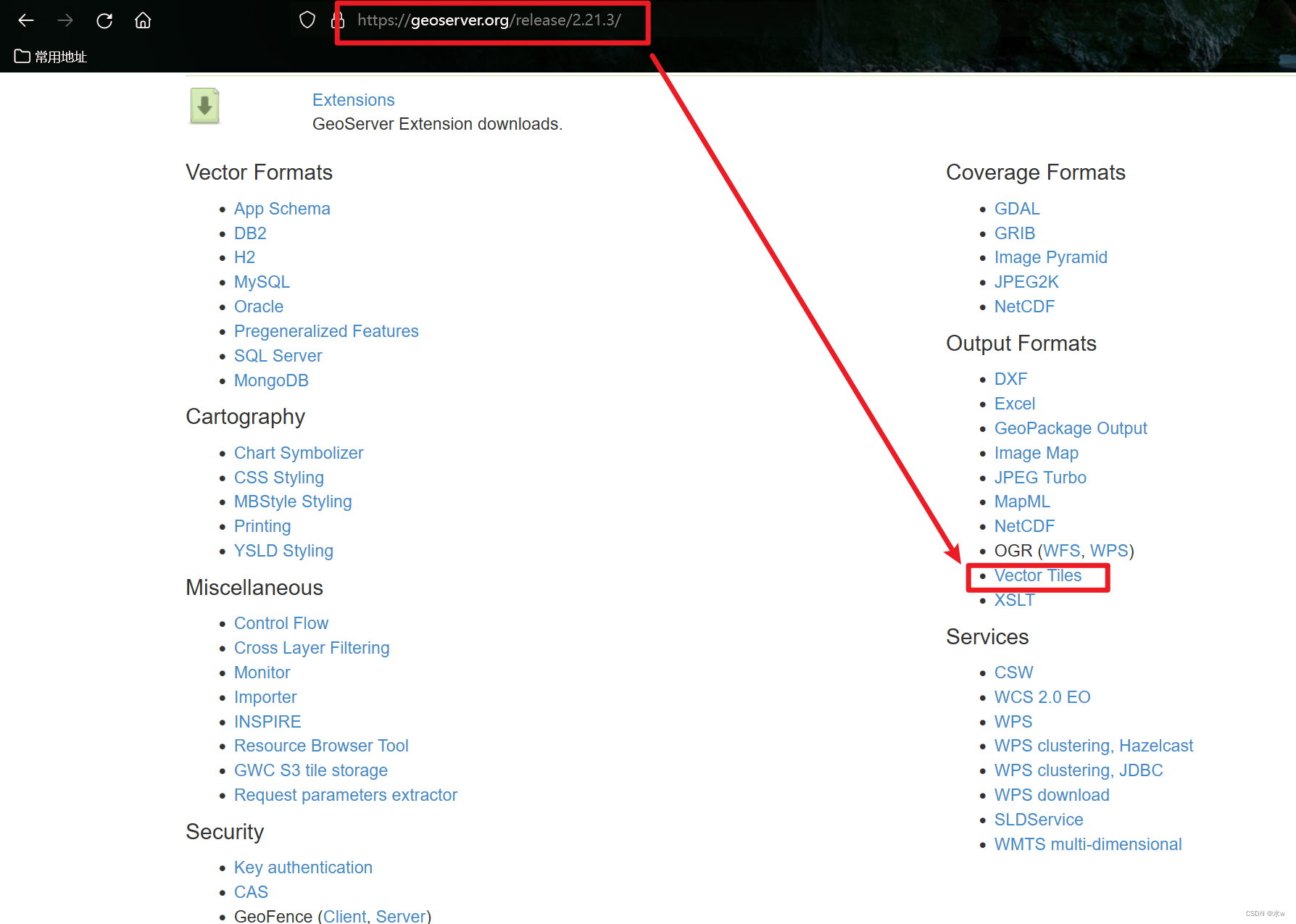Screen dimensions: 1296x924
Task: Click GWC S3 tile storage link
Action: 311,770
